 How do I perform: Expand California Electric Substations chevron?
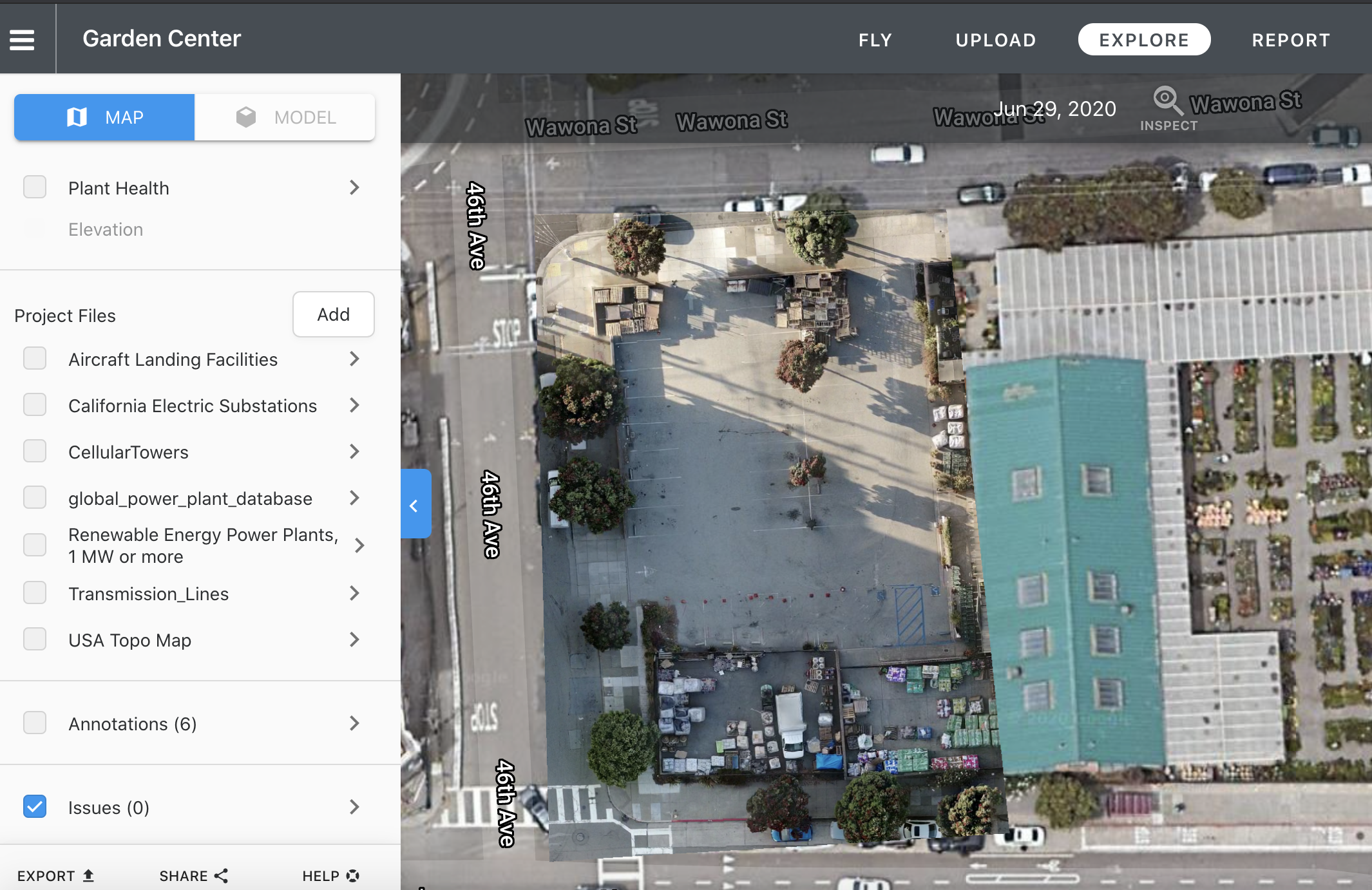click(354, 405)
